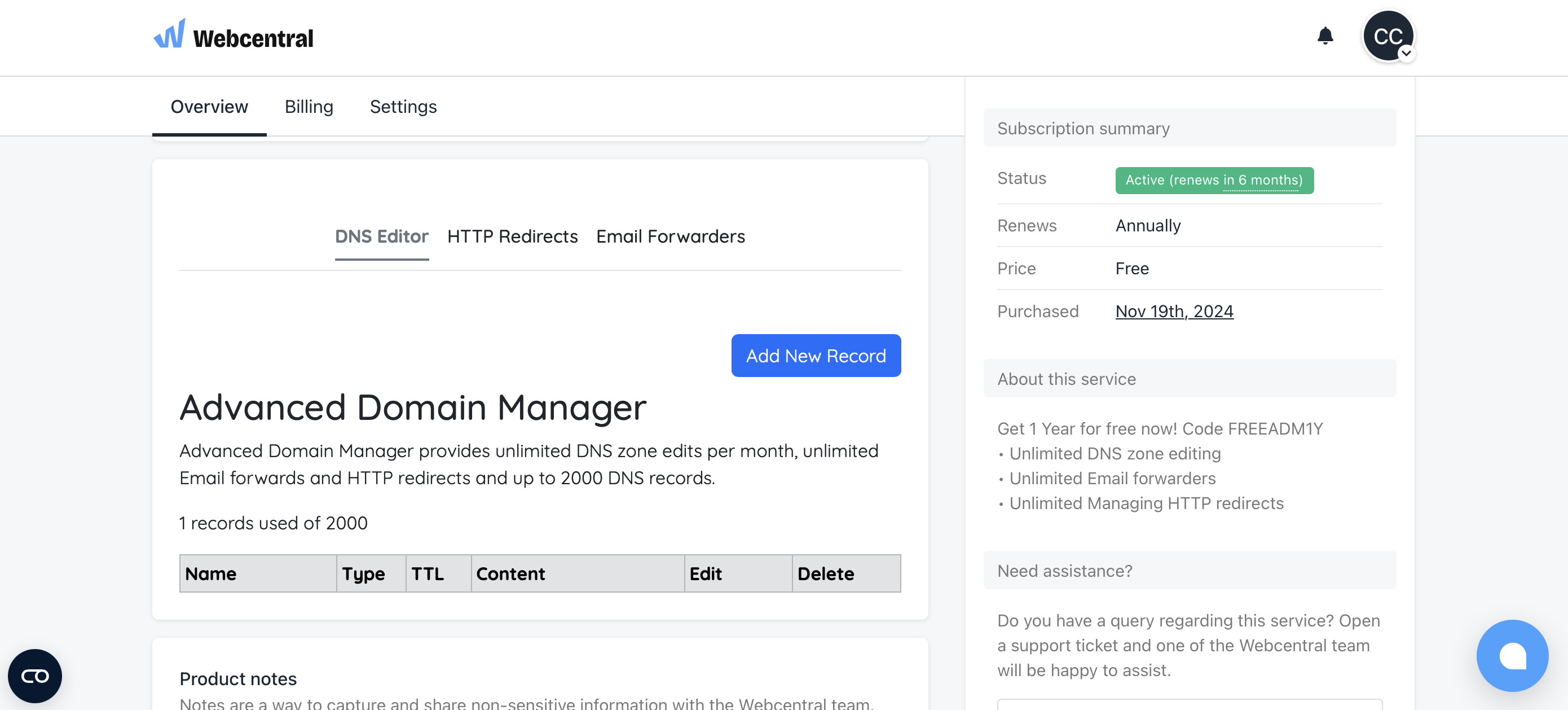Viewport: 1568px width, 710px height.
Task: Click the Type column header
Action: coord(363,573)
